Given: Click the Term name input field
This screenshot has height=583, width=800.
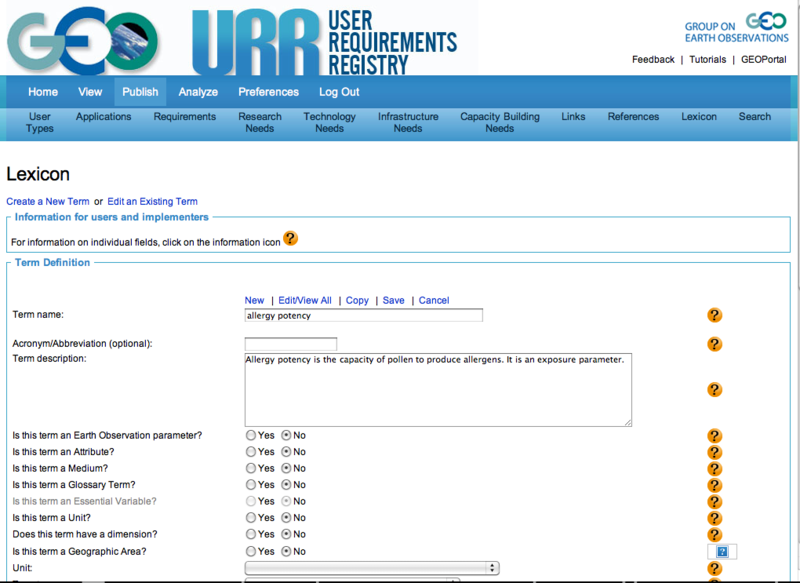Looking at the screenshot, I should click(x=363, y=315).
